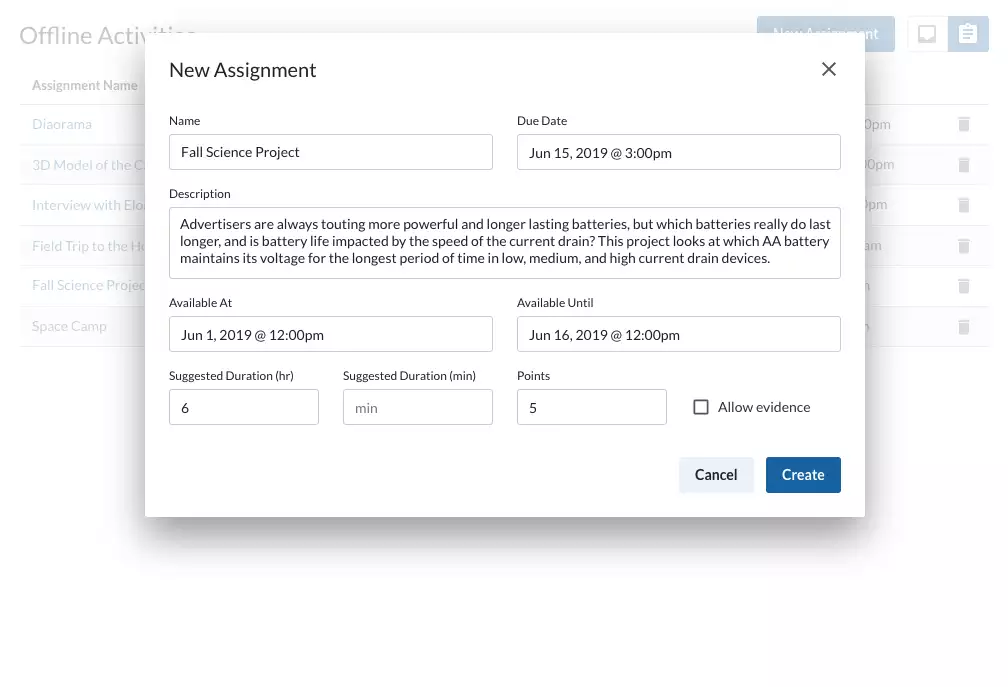Screen dimensions: 1008x687
Task: Remove Space Camp using its trash icon
Action: (963, 326)
